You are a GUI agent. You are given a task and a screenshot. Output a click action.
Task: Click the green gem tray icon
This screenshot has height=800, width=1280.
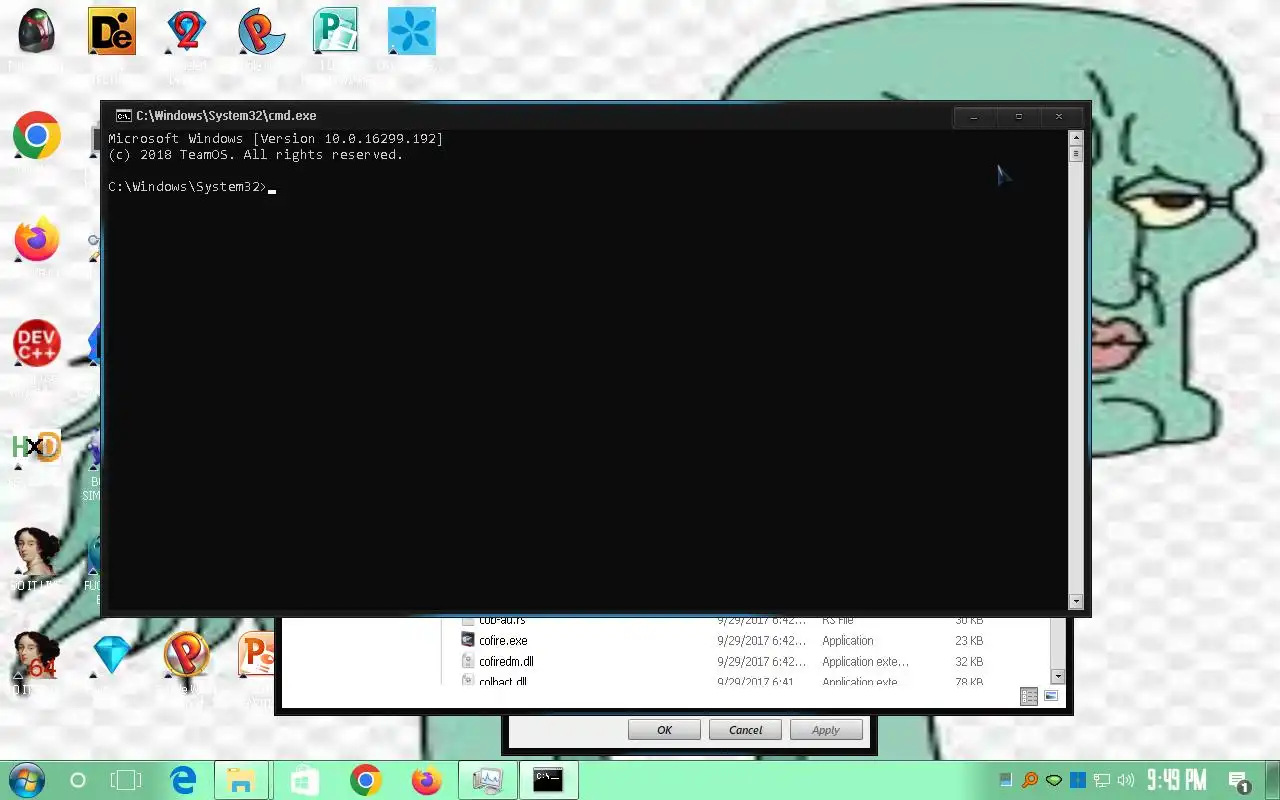[x=1054, y=780]
